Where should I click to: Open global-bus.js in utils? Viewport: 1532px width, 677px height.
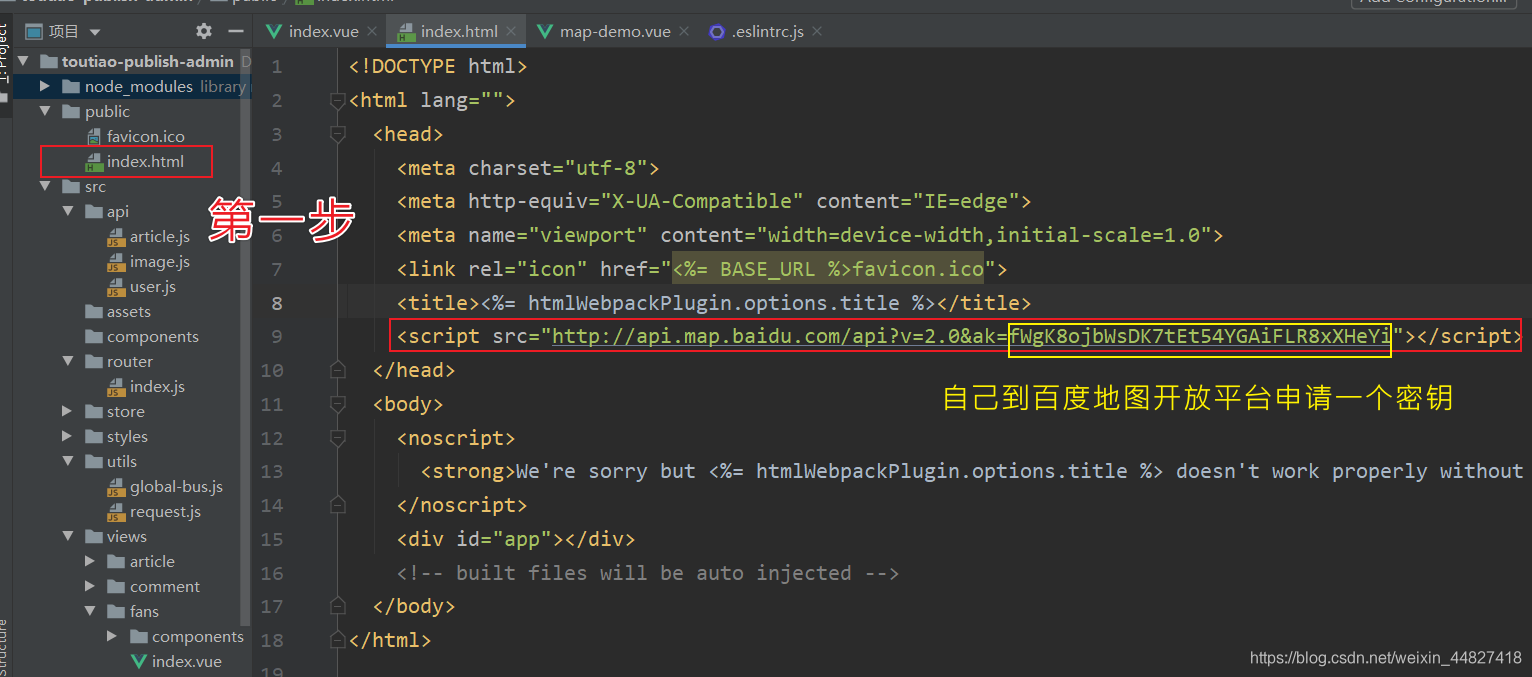176,486
